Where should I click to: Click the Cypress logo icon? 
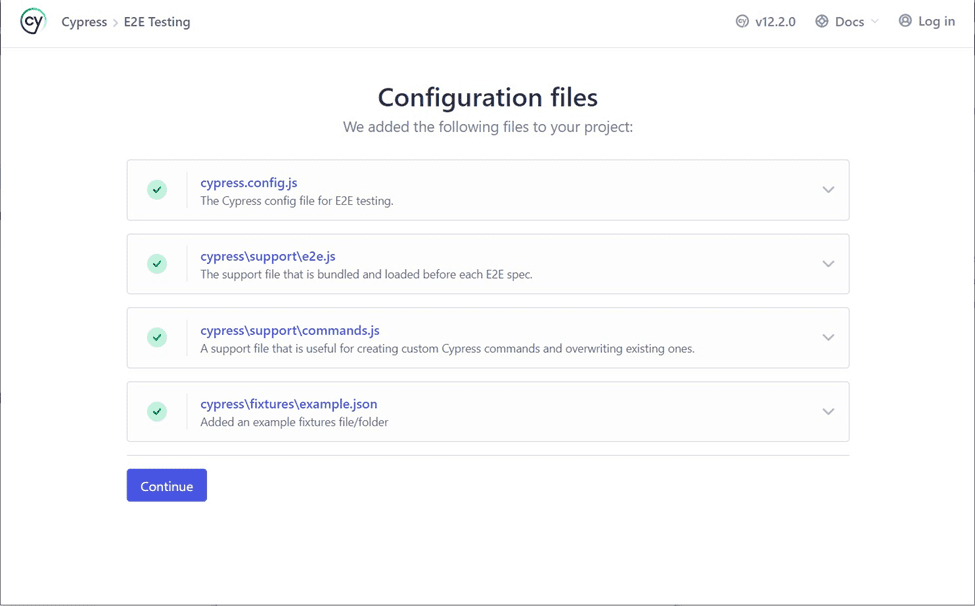click(33, 21)
